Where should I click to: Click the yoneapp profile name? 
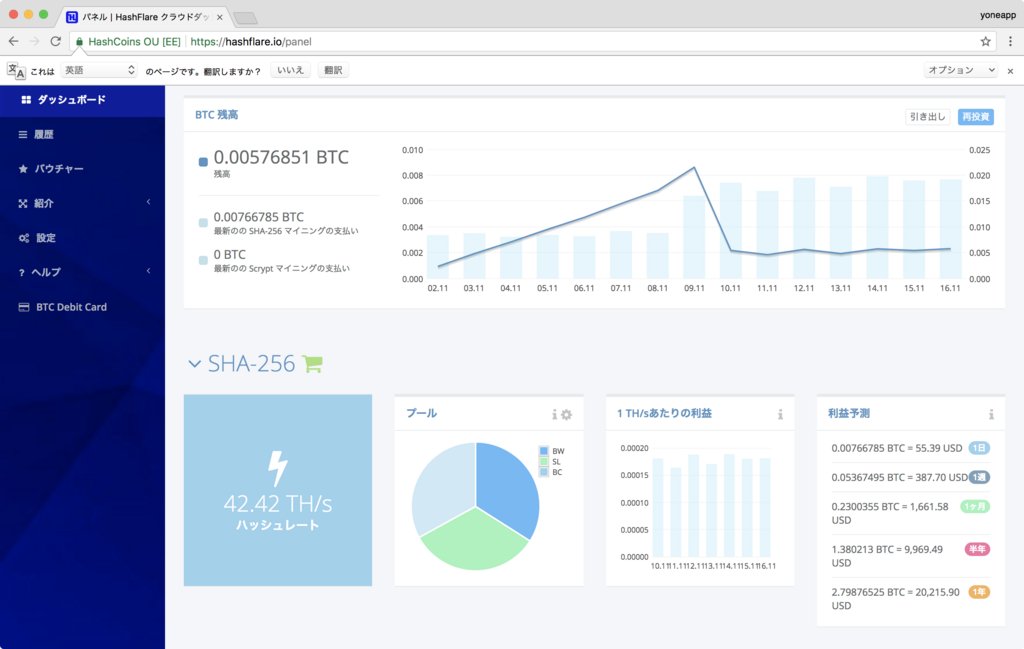tap(997, 15)
